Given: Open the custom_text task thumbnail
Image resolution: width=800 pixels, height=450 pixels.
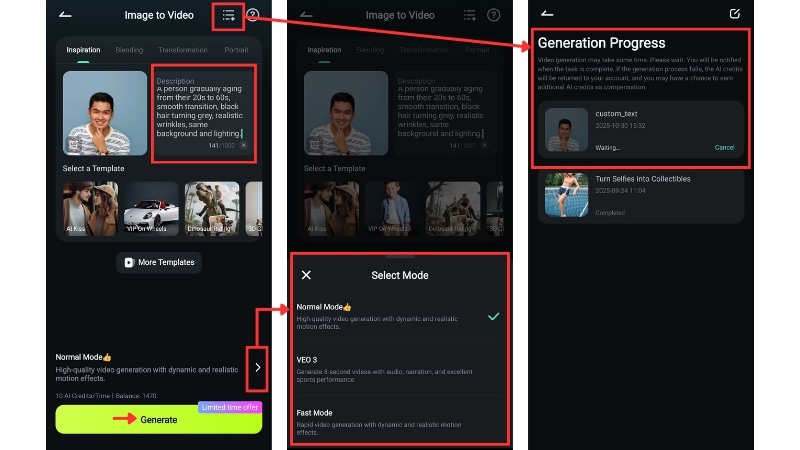Looking at the screenshot, I should (566, 130).
